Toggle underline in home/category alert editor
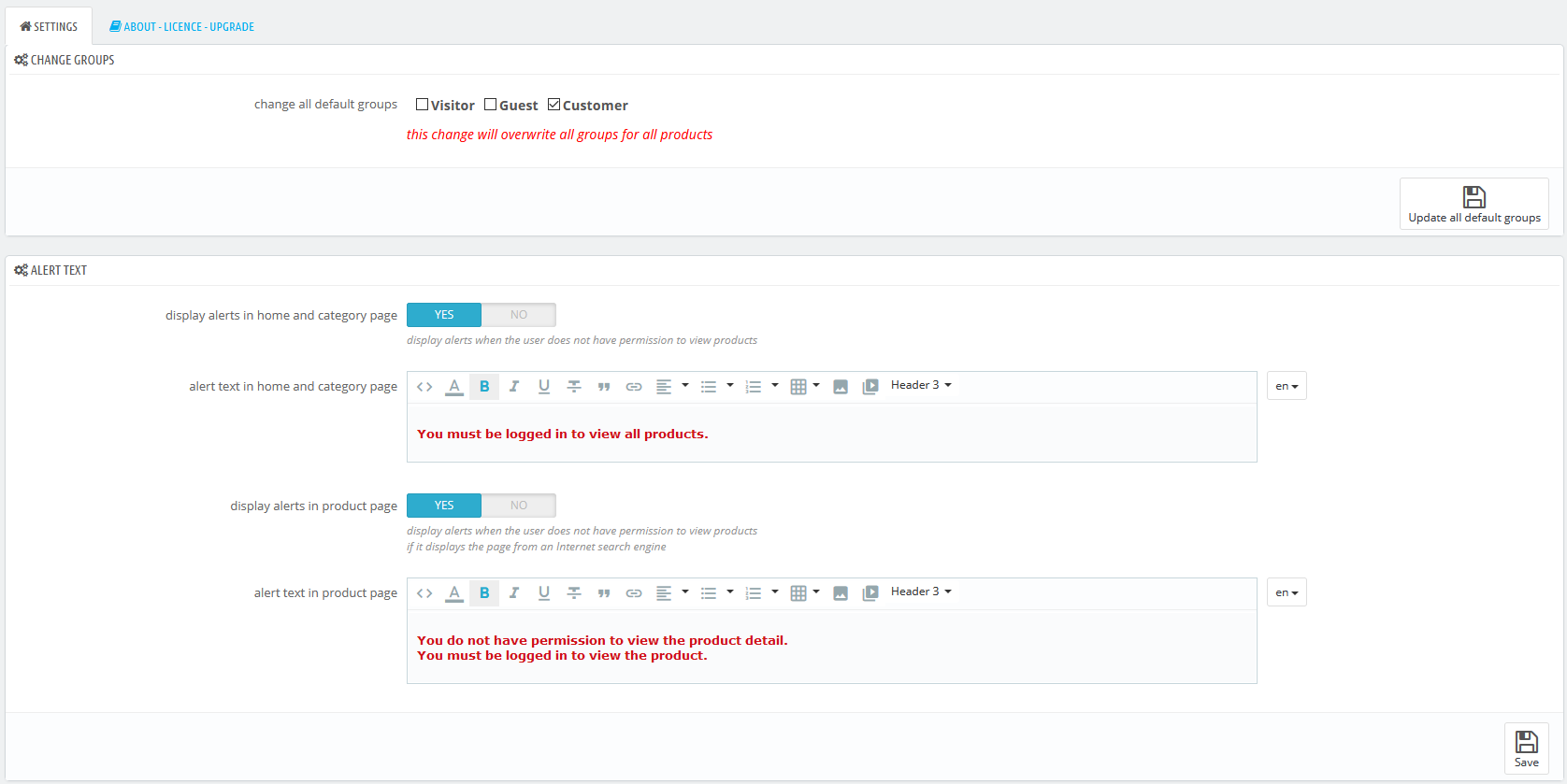Viewport: 1567px width, 784px height. [544, 387]
